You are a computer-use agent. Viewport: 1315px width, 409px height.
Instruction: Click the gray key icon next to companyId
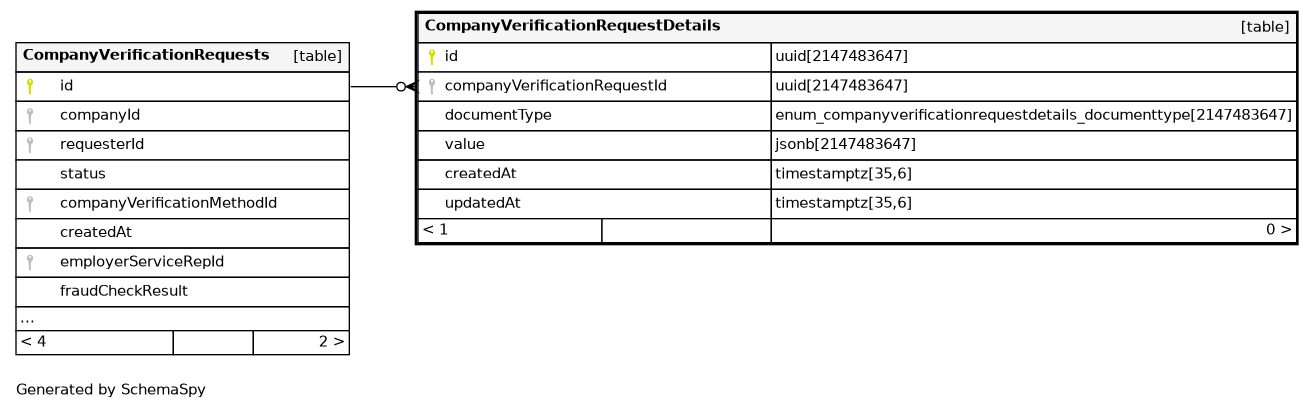[30, 116]
